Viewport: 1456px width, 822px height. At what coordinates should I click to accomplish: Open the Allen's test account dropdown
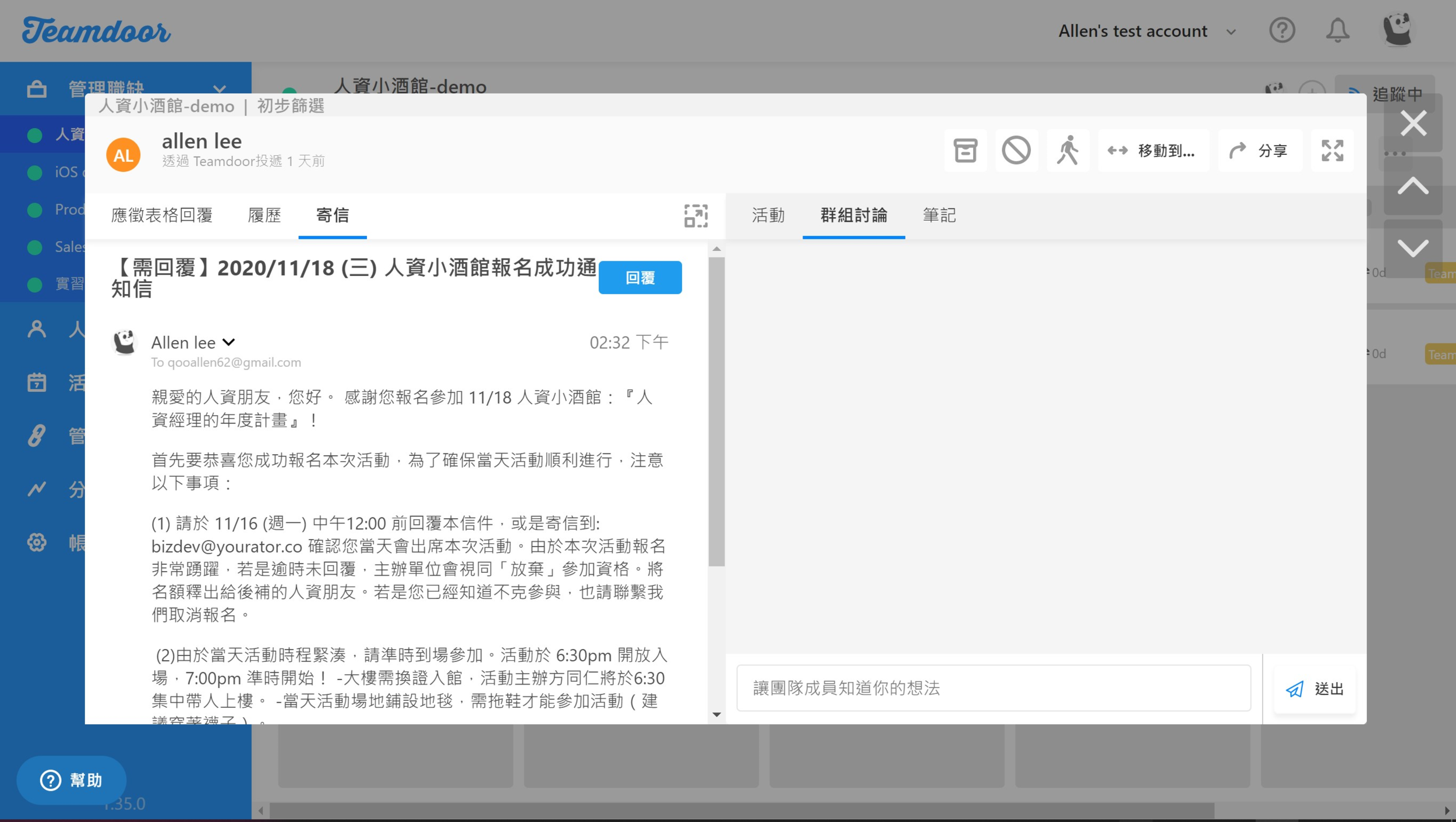click(x=1147, y=31)
